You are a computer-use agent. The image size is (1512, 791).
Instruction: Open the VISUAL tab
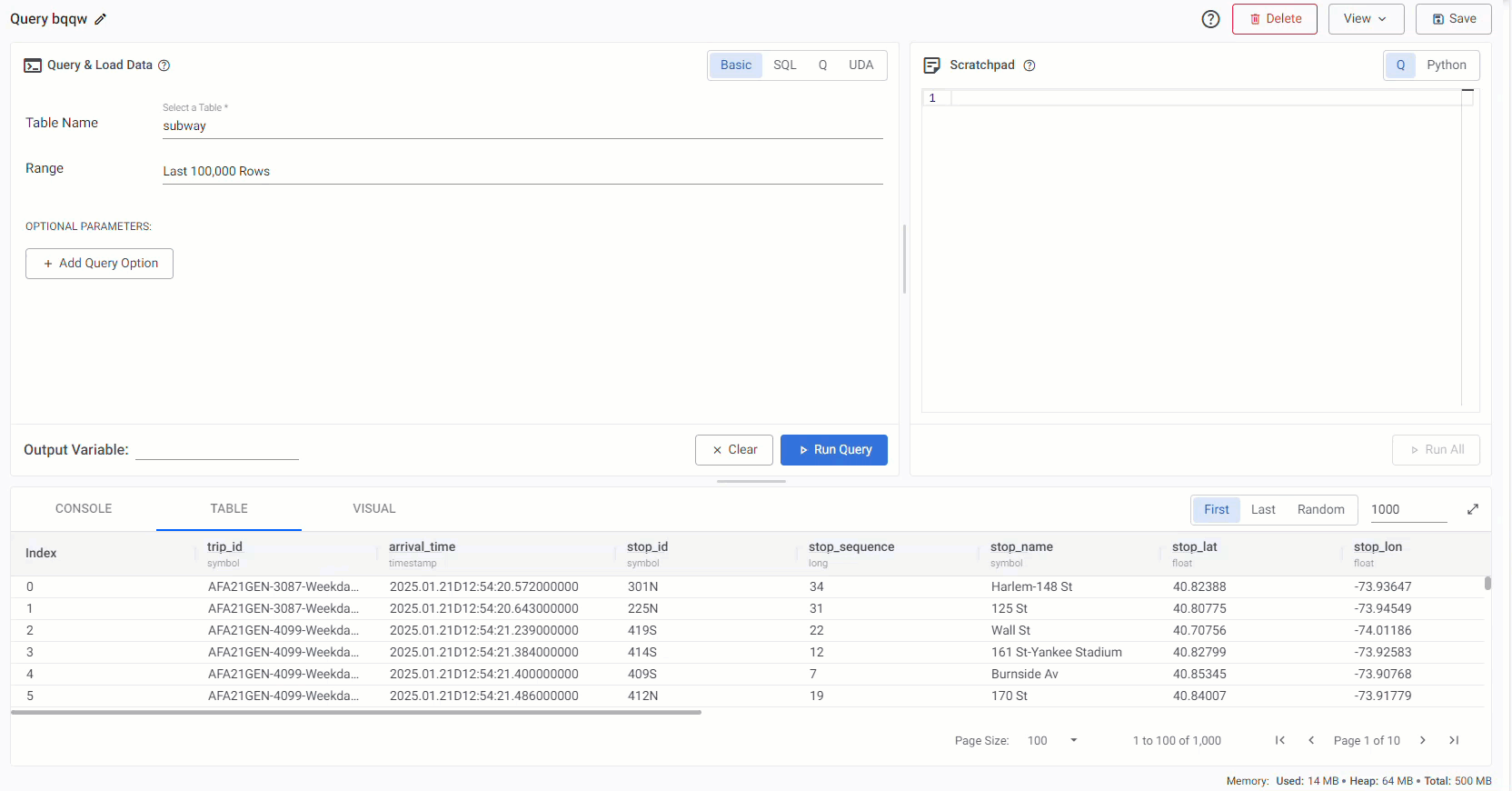(x=374, y=509)
